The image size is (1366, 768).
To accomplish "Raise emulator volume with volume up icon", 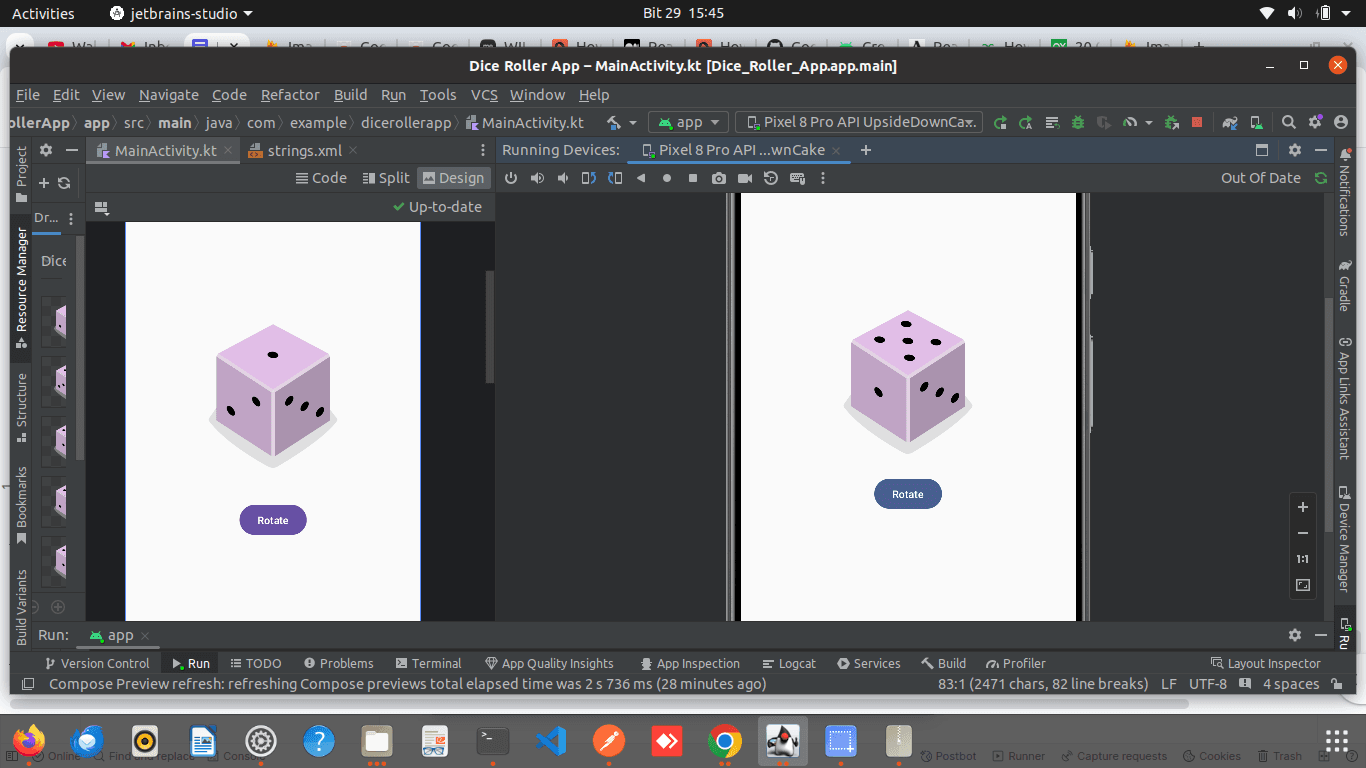I will 537,178.
